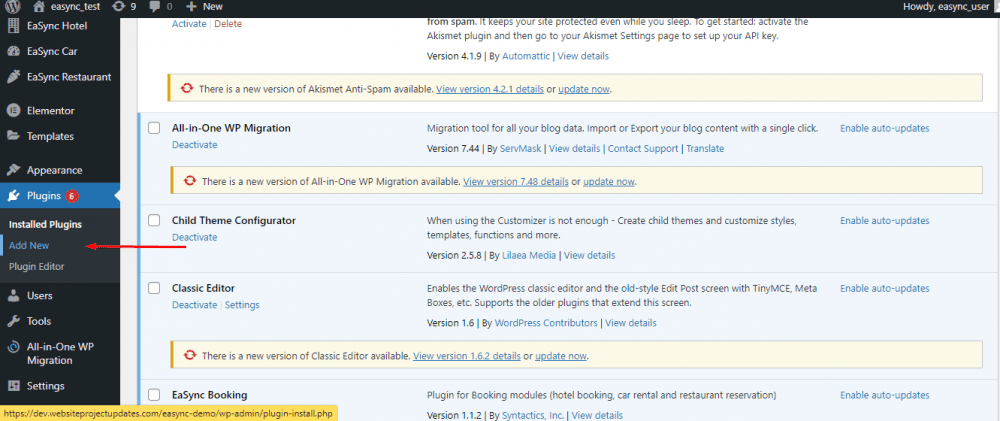The width and height of the screenshot is (1000, 421).
Task: Open Automattic author link
Action: click(x=526, y=56)
